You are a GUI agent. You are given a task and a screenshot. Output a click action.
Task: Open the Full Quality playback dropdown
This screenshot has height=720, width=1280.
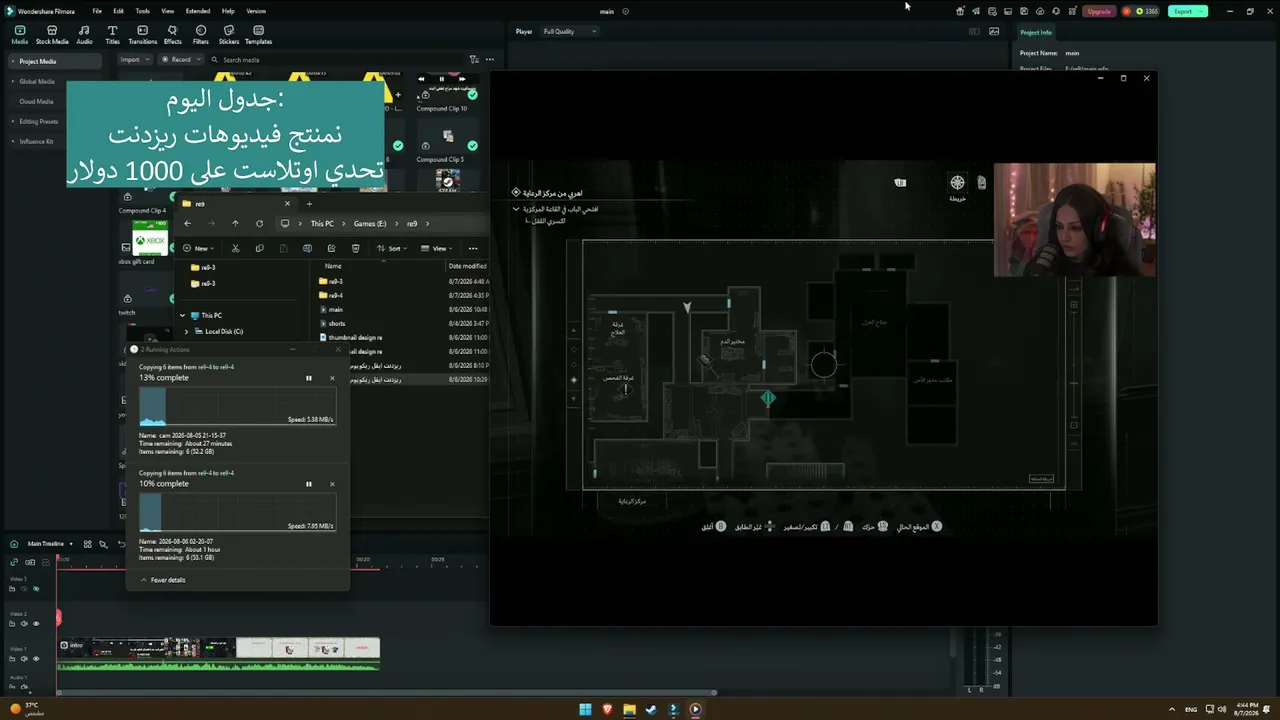(x=569, y=32)
